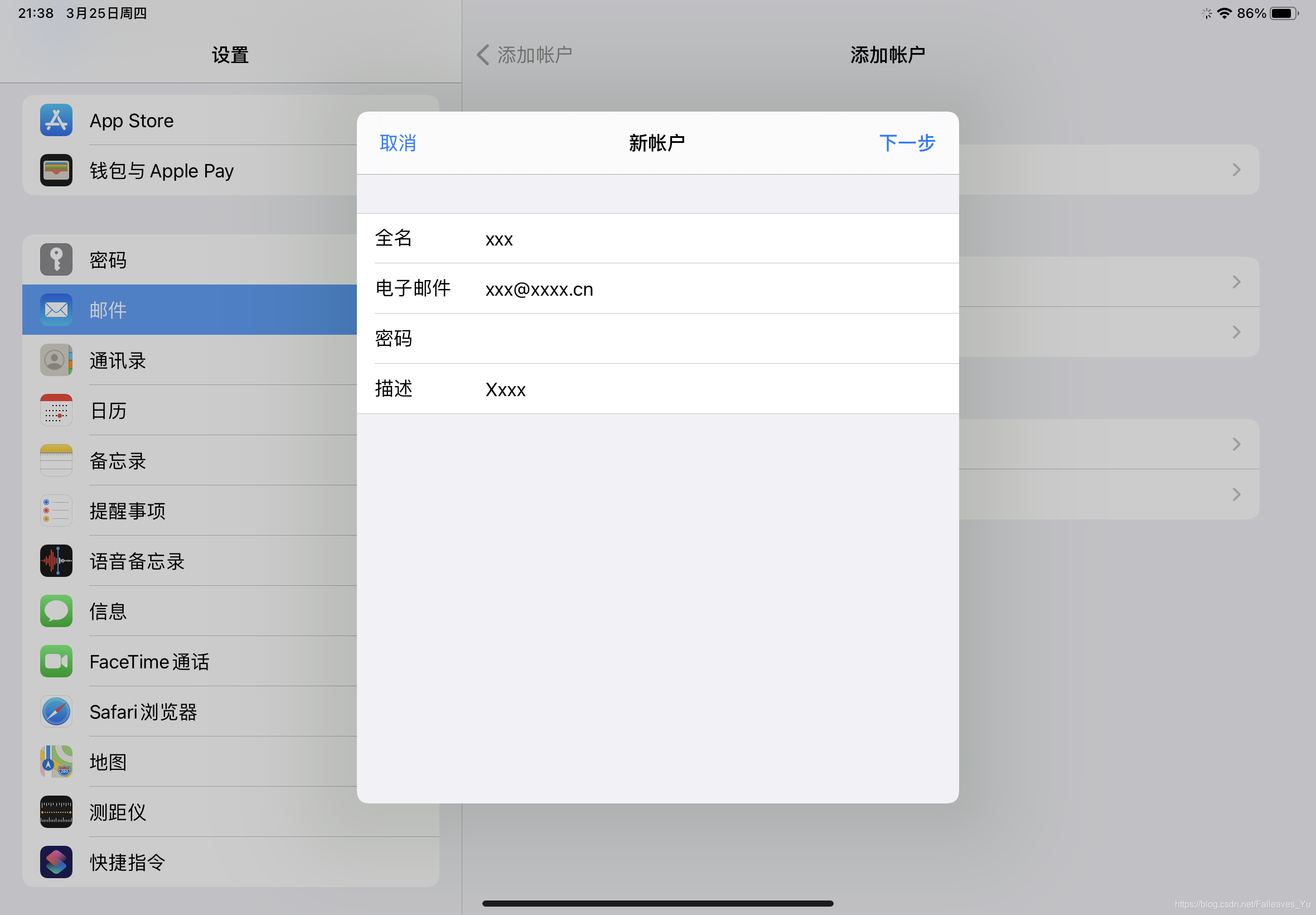
Task: Select the key-shaped 密码 icon in sidebar
Action: (56, 259)
